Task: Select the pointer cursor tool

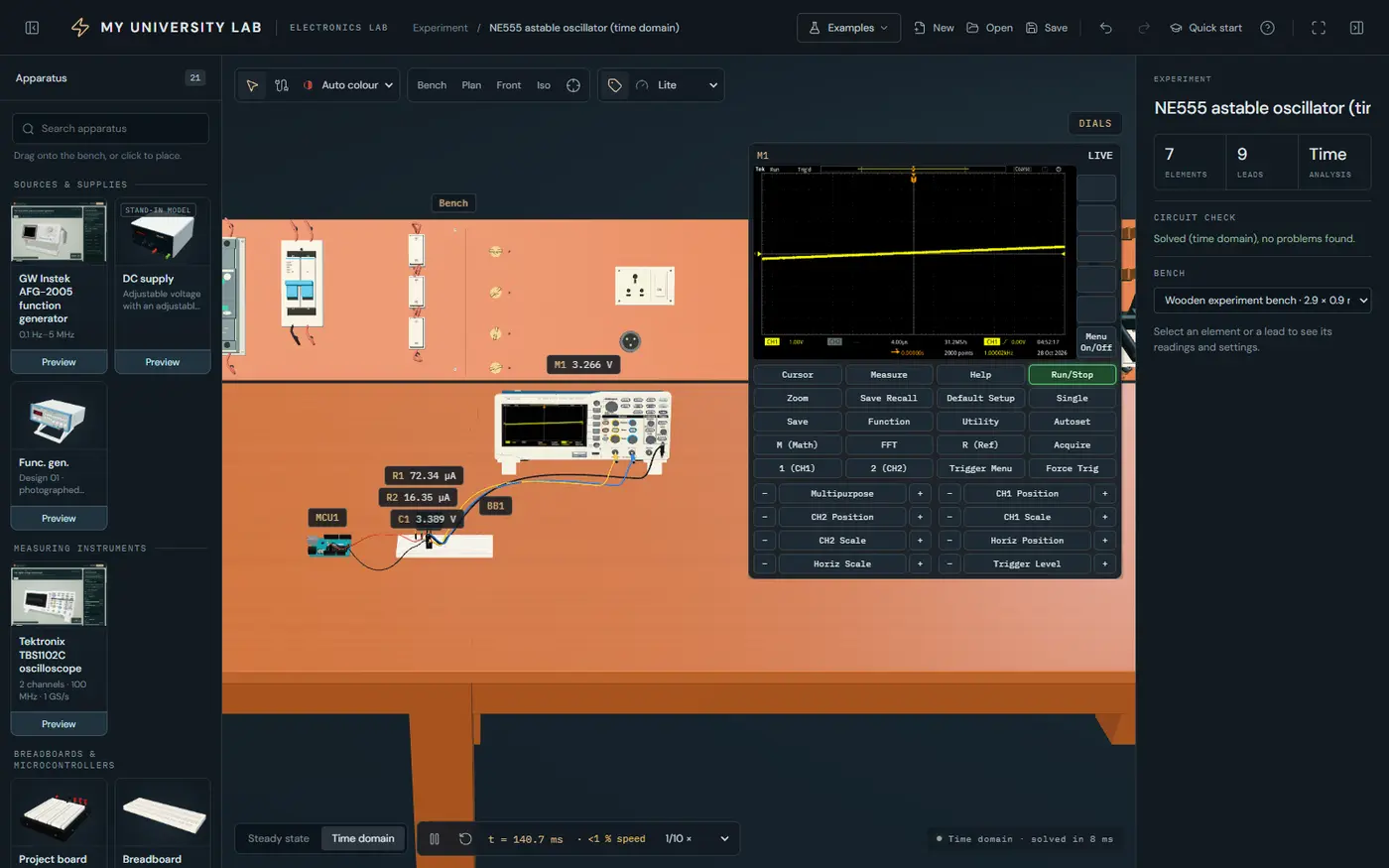Action: tap(252, 85)
